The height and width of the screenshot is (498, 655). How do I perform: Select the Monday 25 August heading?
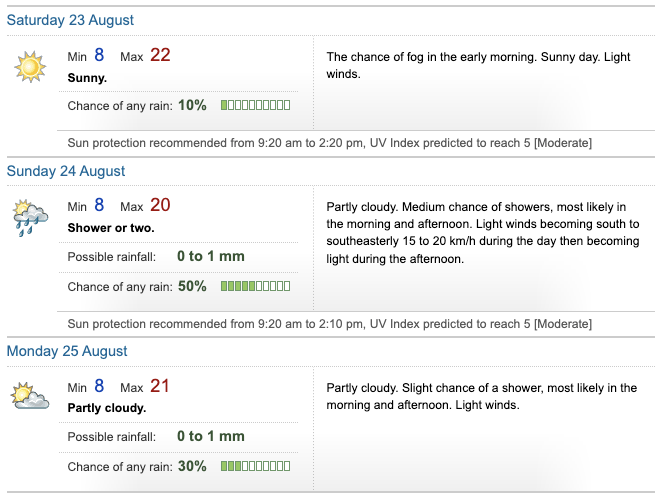pyautogui.click(x=67, y=351)
